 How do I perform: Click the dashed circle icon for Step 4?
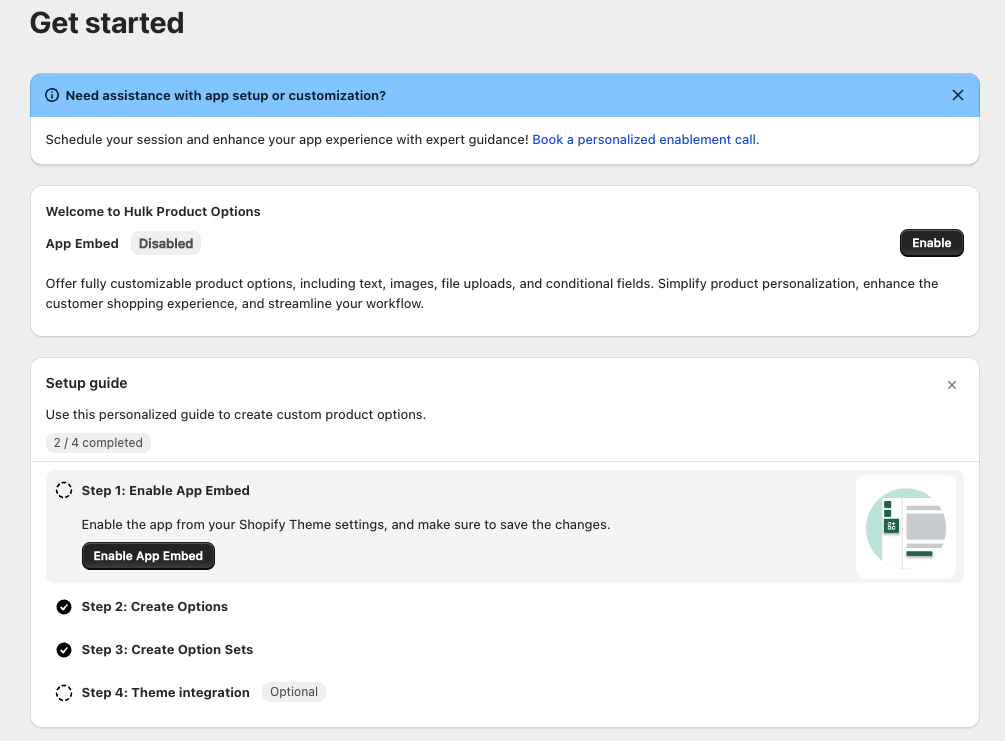click(x=64, y=693)
